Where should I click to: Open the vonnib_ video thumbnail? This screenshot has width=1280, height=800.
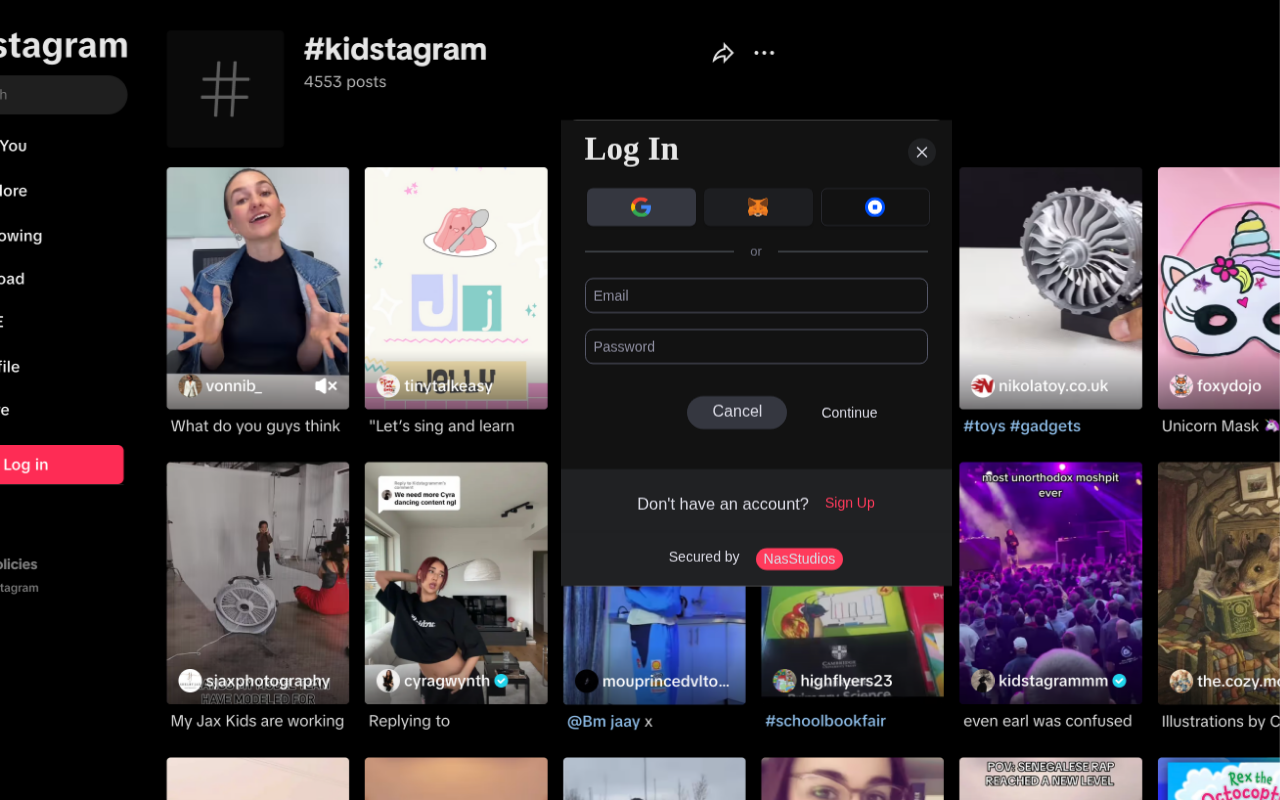(258, 288)
